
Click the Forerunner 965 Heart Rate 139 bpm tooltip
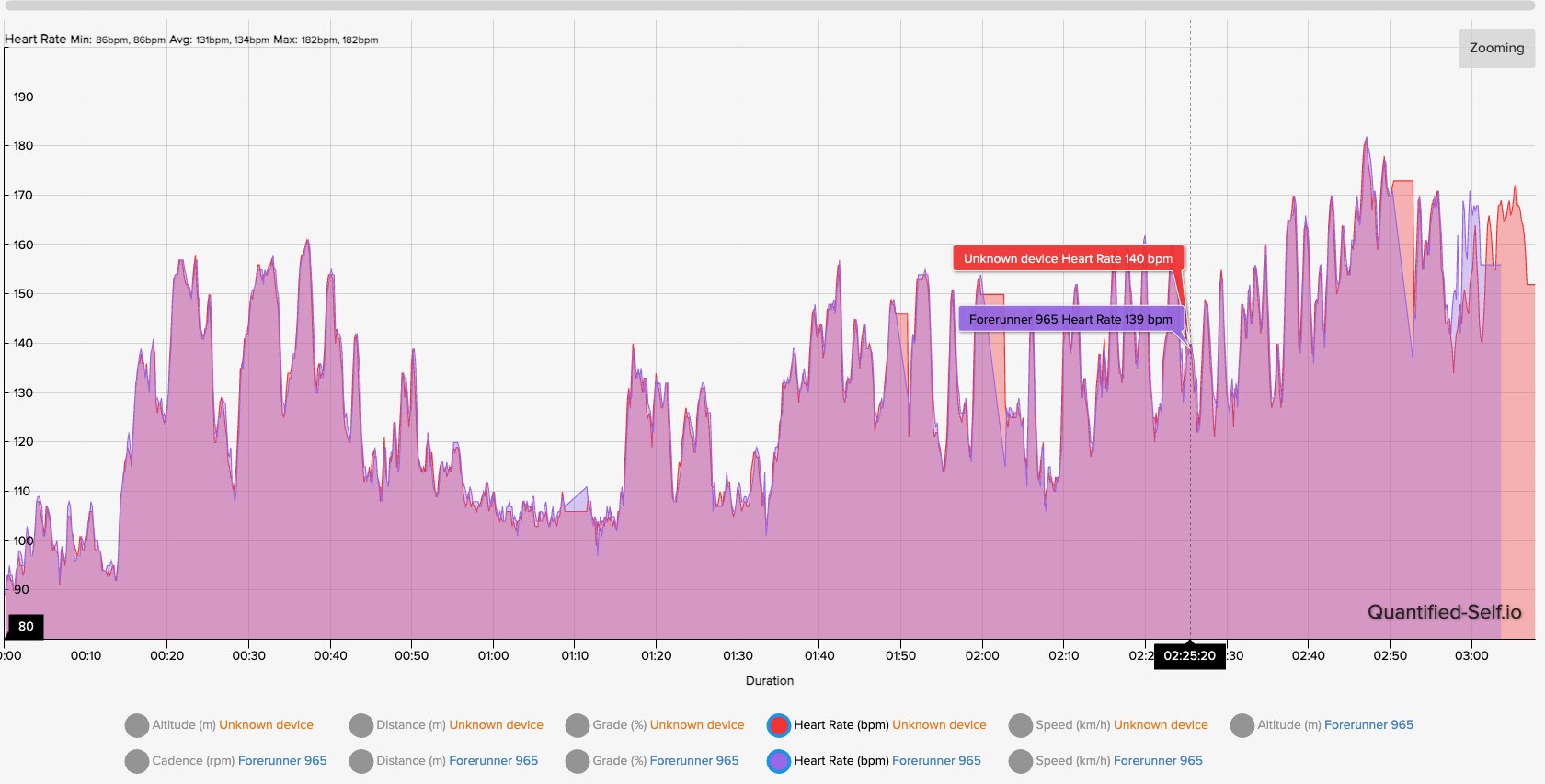1070,319
